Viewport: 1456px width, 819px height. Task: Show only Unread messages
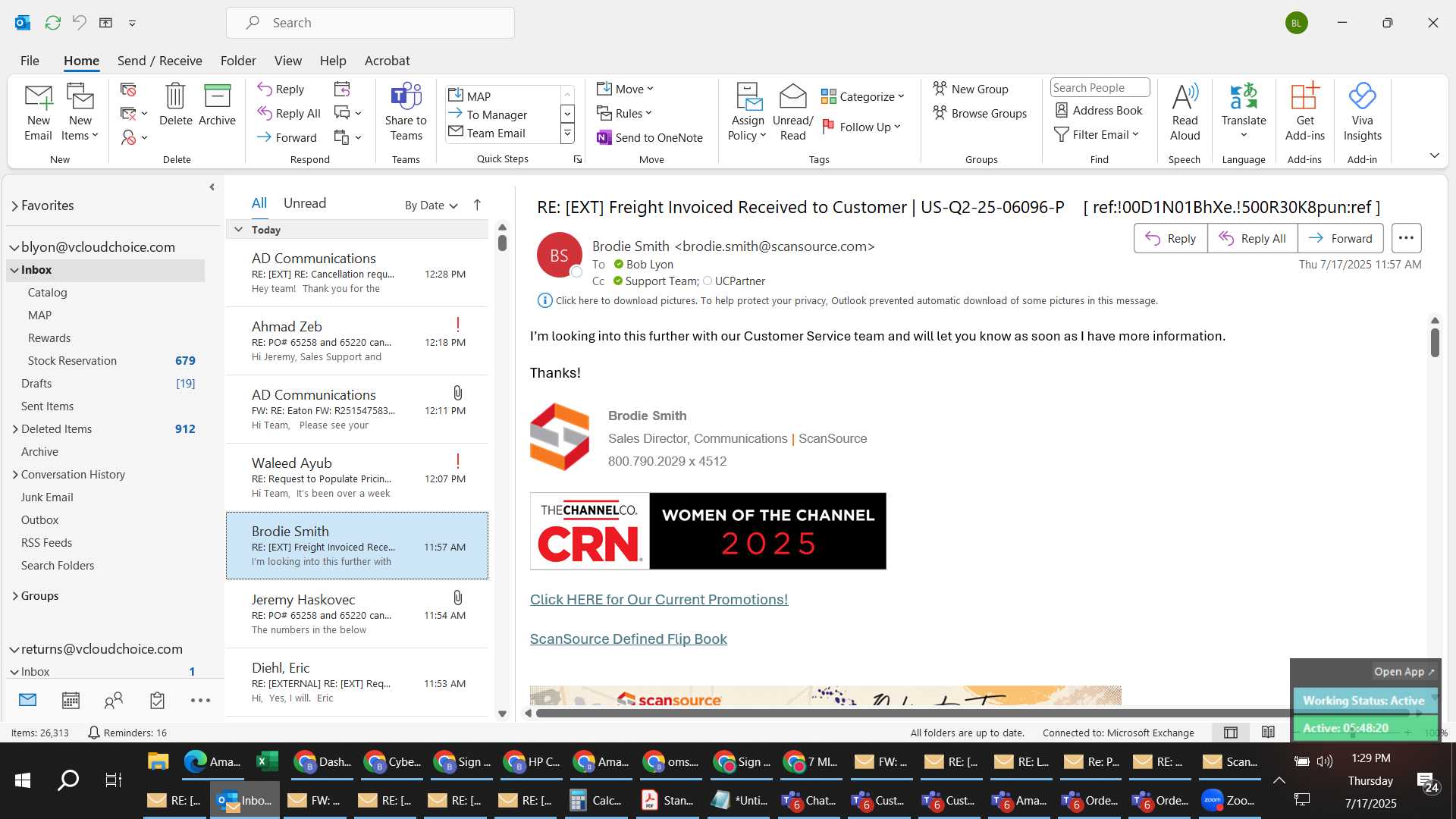tap(305, 203)
